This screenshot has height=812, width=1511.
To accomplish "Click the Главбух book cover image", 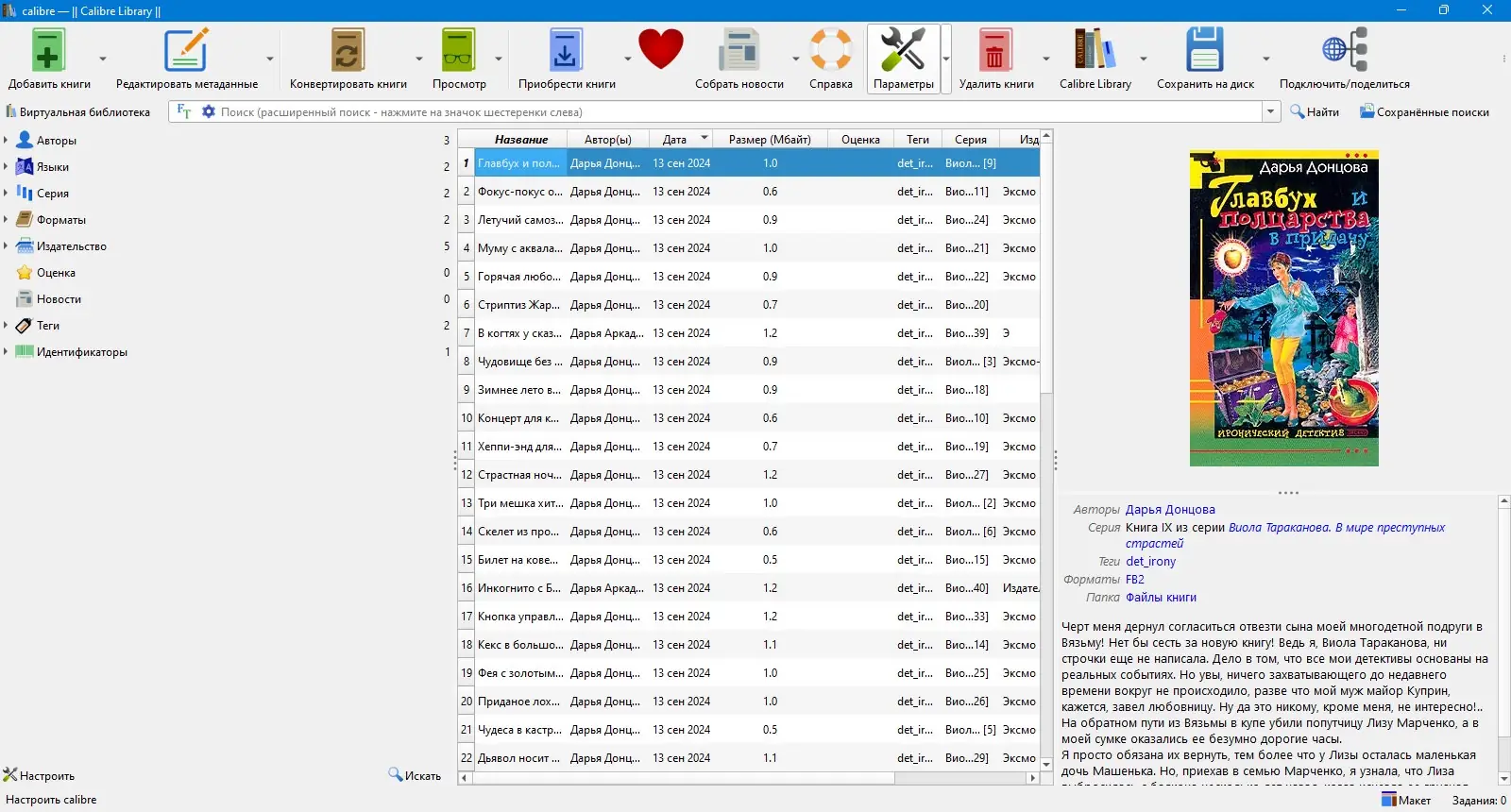I will pos(1283,308).
